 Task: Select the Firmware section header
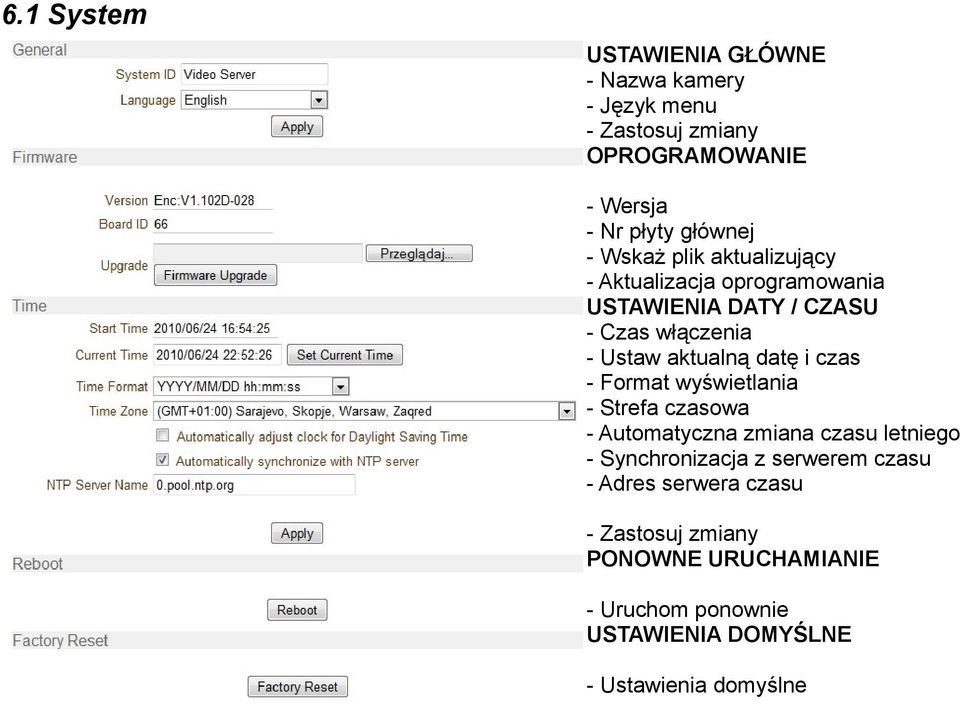click(297, 157)
